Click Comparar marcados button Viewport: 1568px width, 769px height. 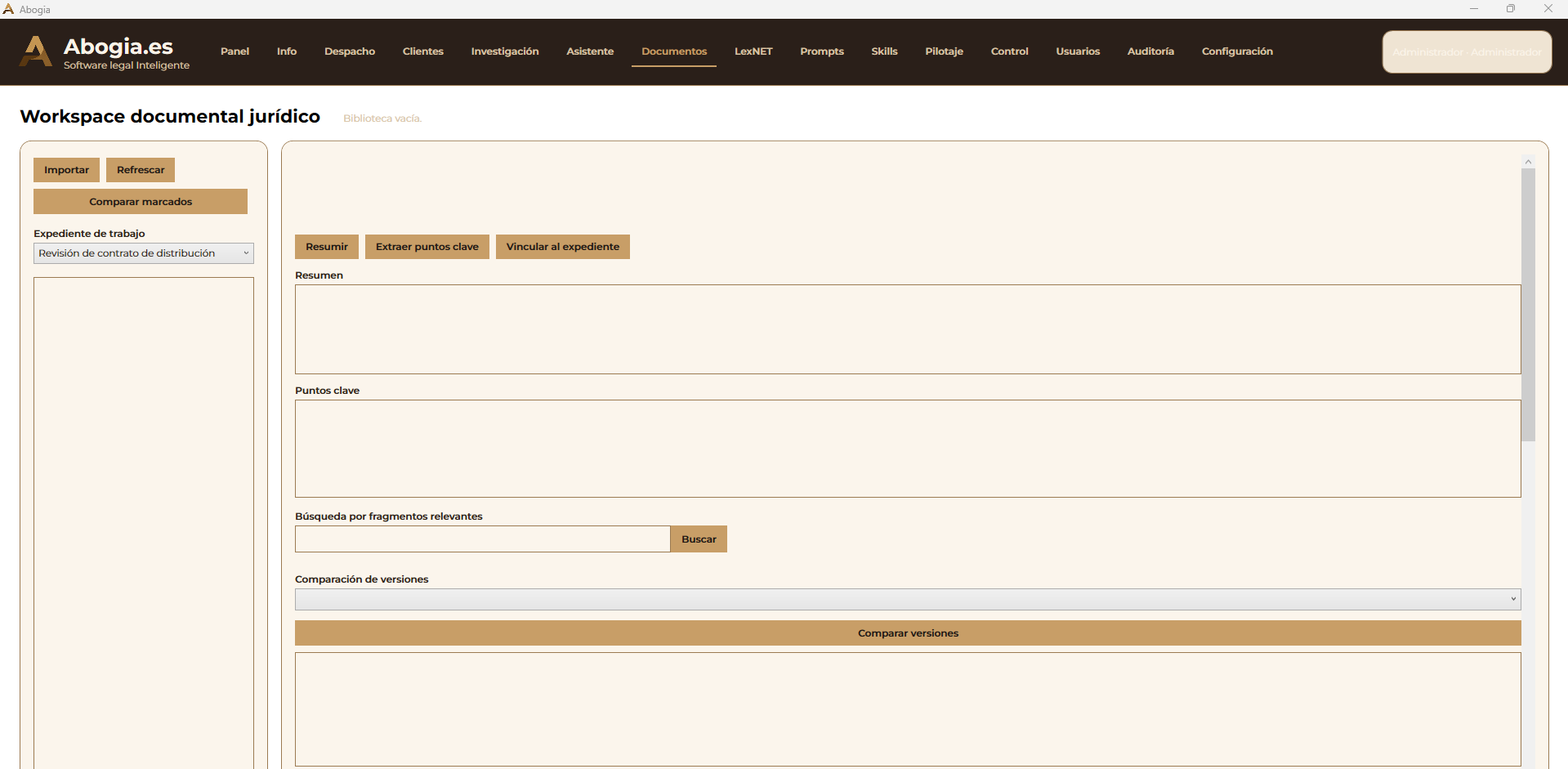pos(141,202)
